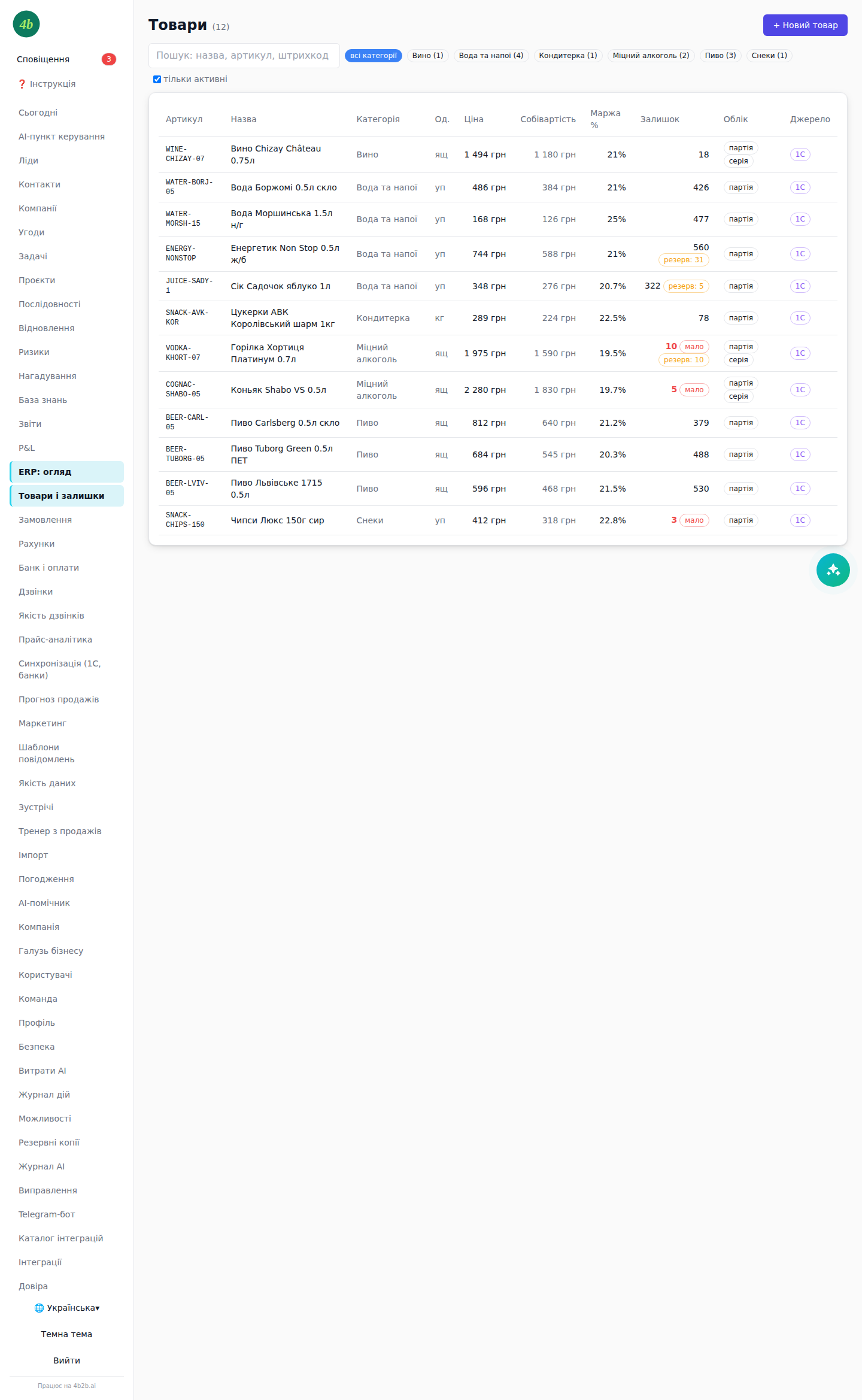Toggle the 'тільки активні' checkbox
This screenshot has height=1400, width=862.
point(157,79)
